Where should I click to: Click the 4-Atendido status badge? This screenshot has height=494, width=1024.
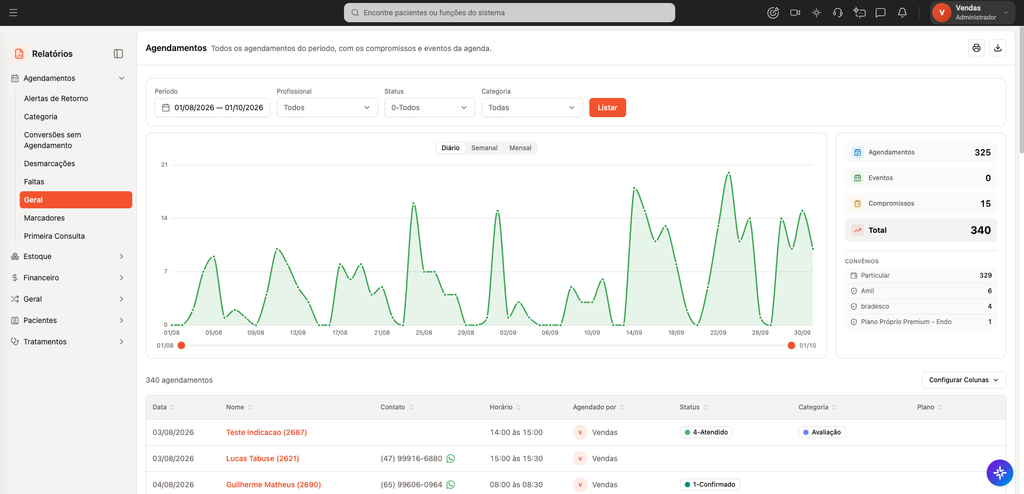click(x=706, y=432)
